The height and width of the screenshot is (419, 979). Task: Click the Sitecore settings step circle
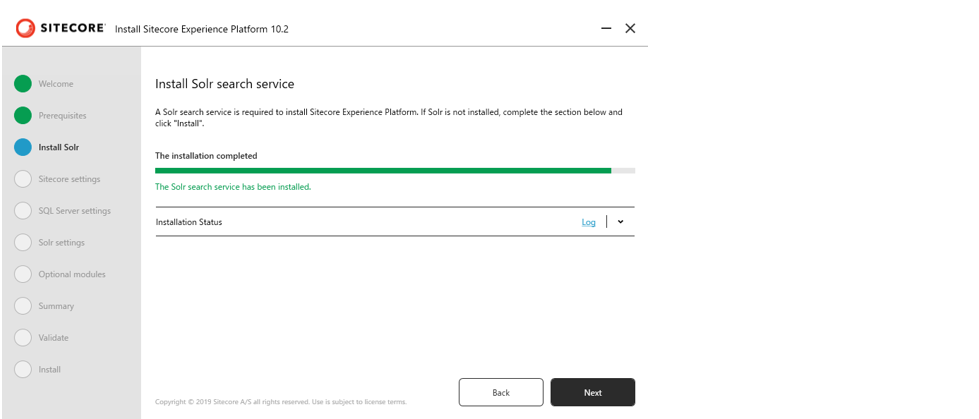22,179
